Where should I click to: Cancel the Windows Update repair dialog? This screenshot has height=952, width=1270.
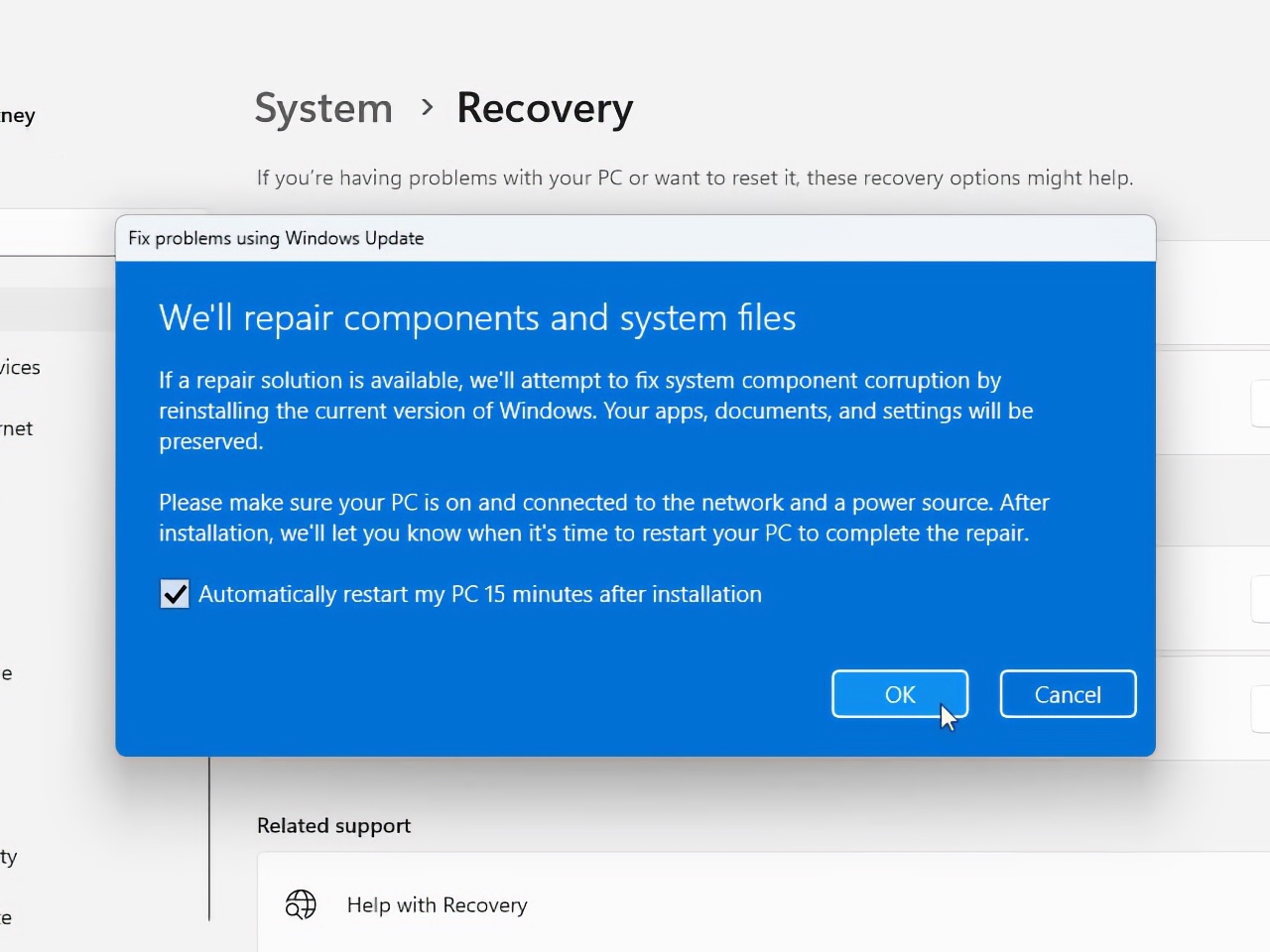(1068, 694)
